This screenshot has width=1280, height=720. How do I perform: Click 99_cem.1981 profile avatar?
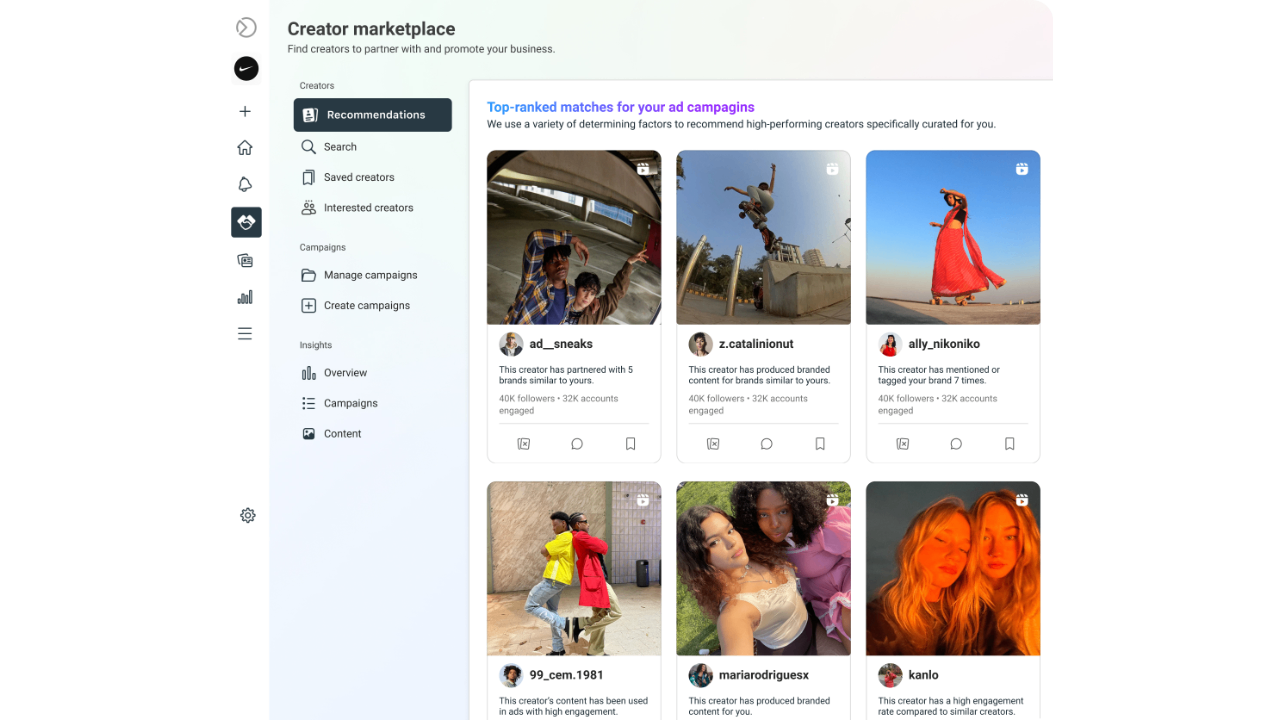pyautogui.click(x=511, y=675)
